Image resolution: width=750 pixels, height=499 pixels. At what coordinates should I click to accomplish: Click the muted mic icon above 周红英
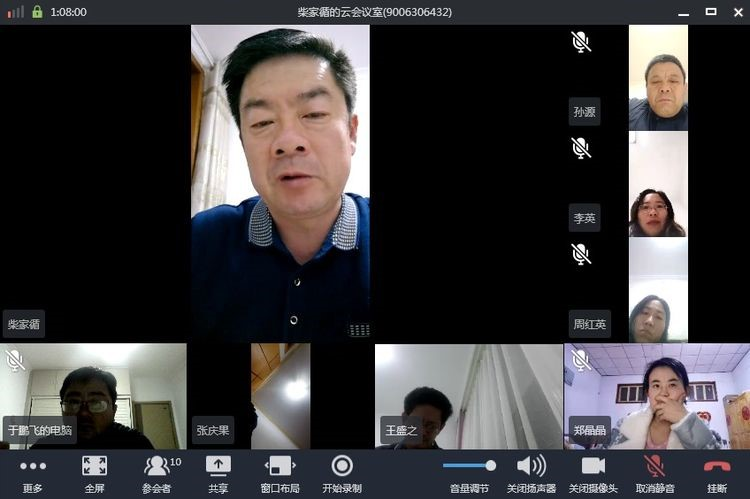(x=581, y=254)
